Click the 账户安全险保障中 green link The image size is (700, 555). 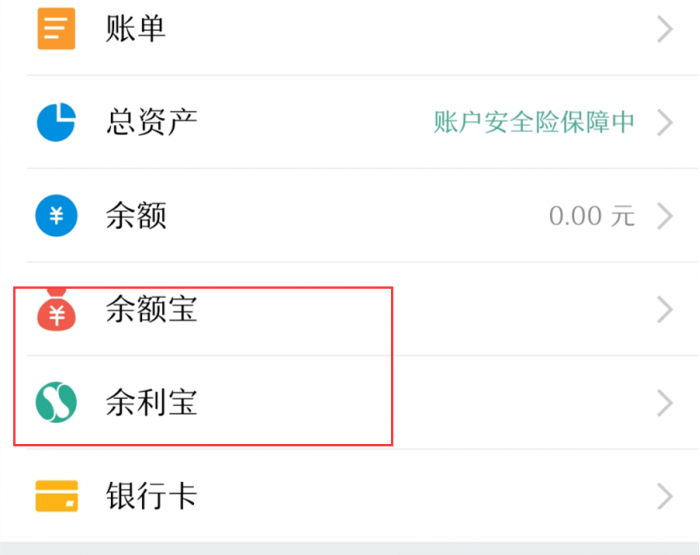(x=534, y=122)
